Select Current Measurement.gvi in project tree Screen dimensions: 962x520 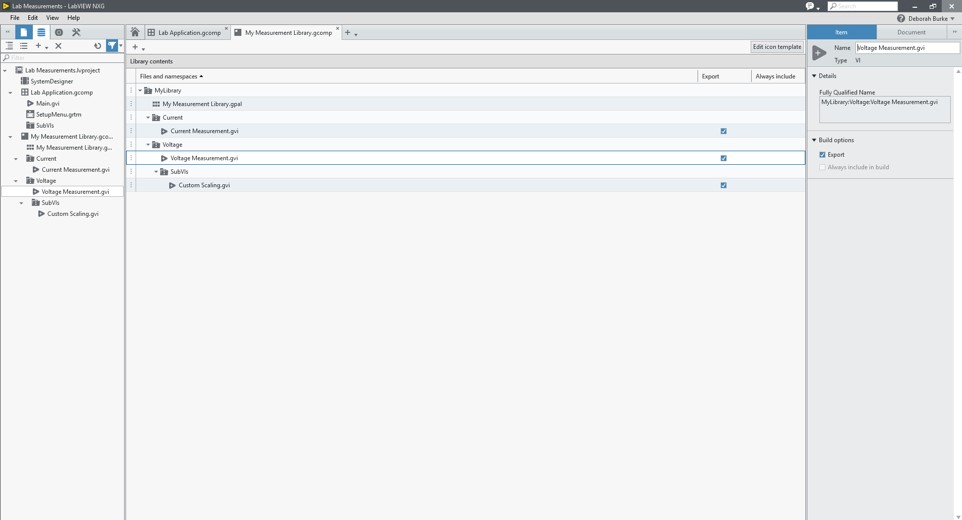click(x=75, y=169)
